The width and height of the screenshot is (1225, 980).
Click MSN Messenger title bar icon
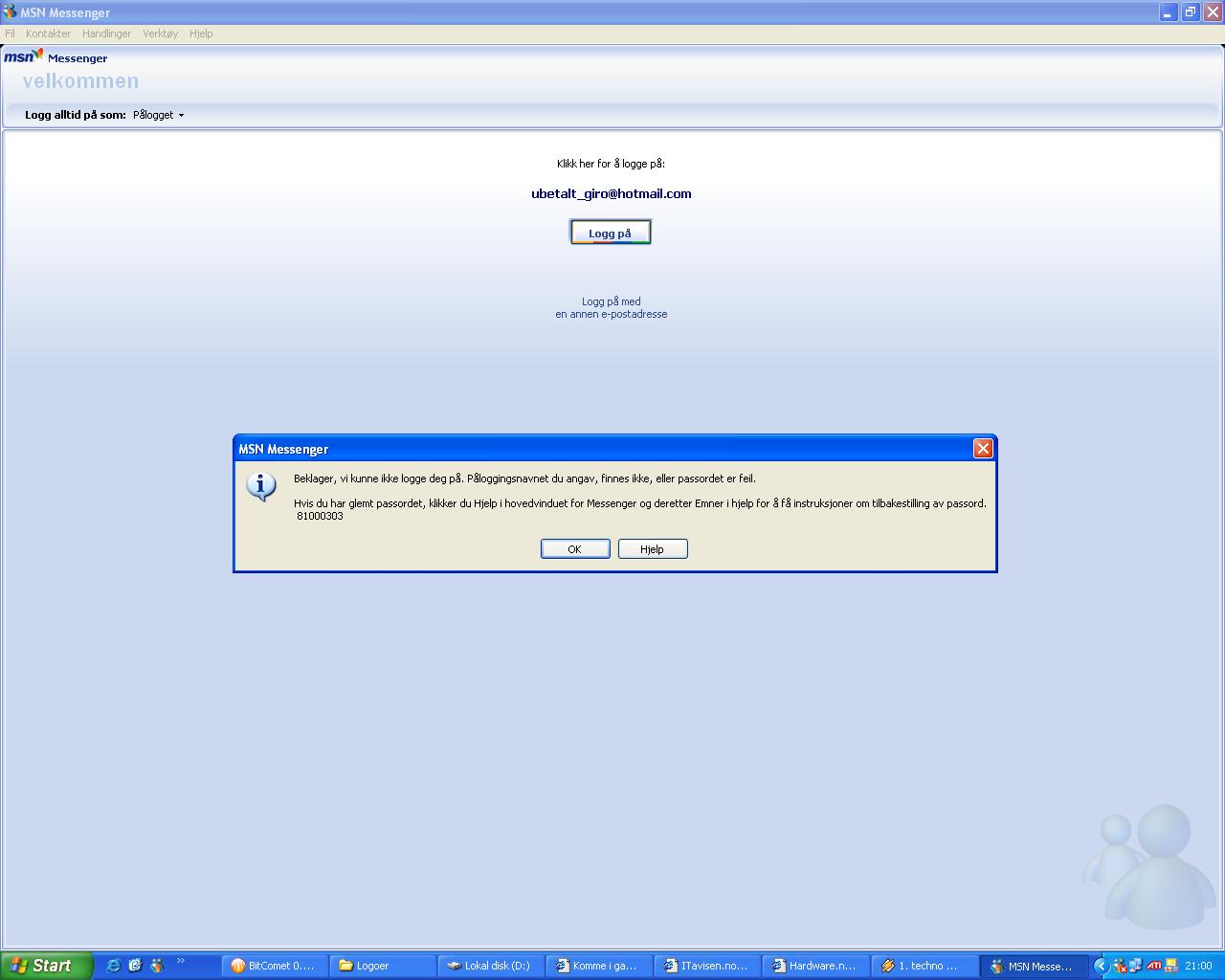11,12
